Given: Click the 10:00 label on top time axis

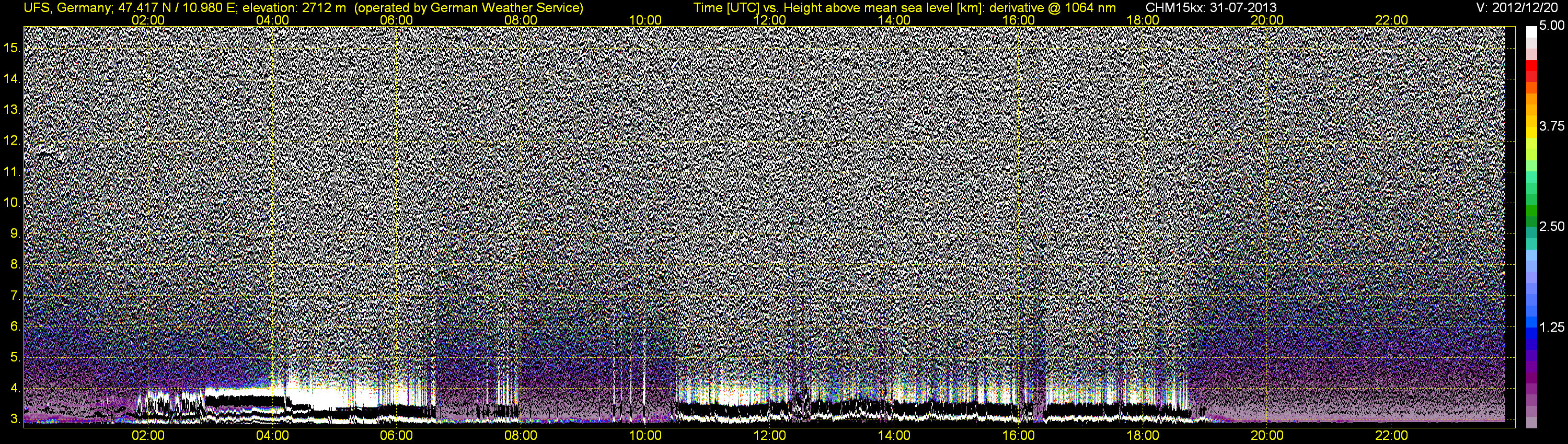Looking at the screenshot, I should point(645,20).
